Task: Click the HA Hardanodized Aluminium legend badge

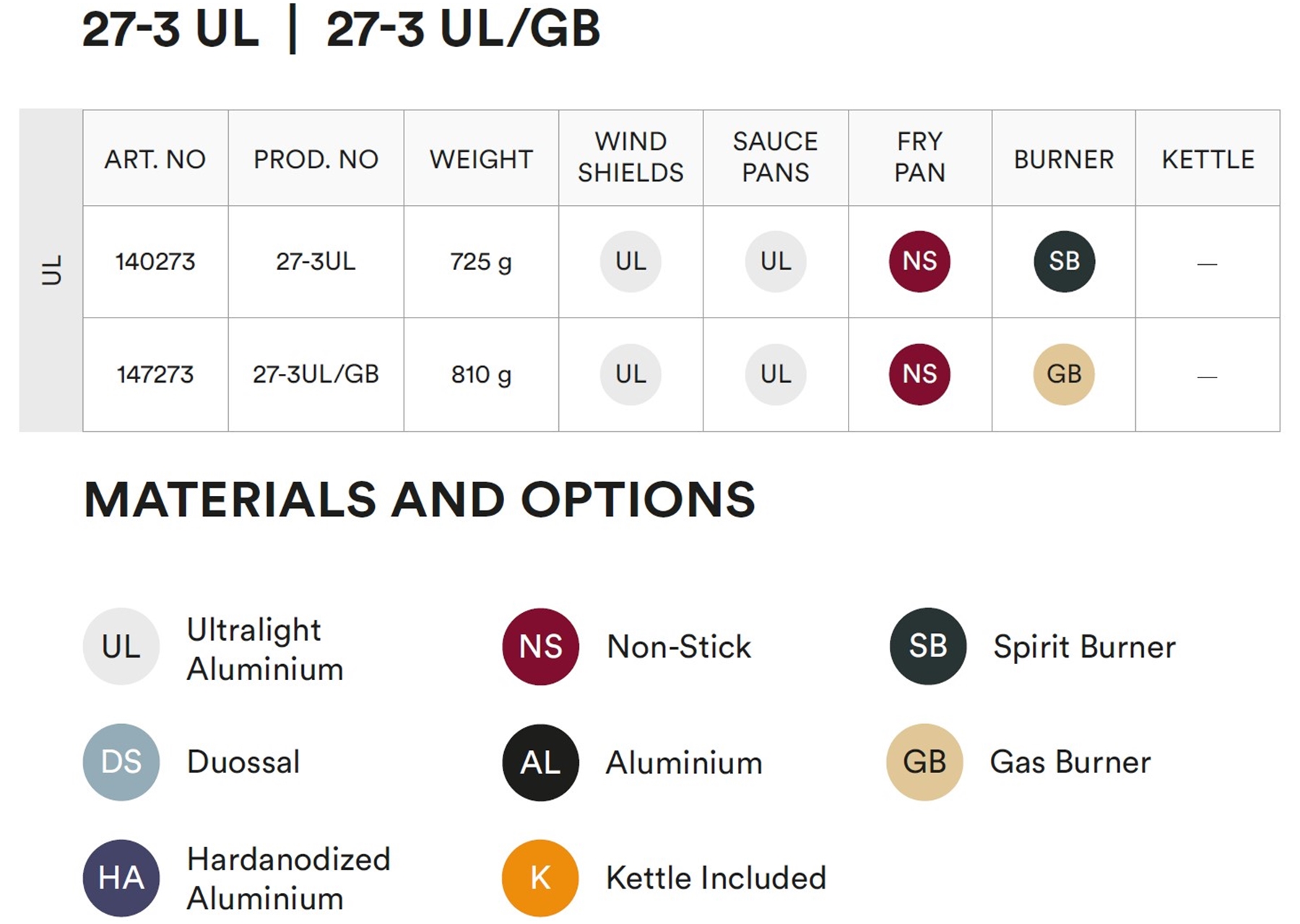Action: click(x=121, y=878)
